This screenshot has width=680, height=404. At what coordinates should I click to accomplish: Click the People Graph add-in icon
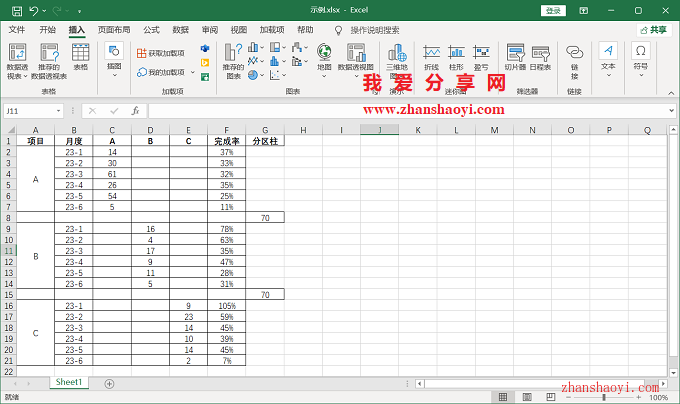click(205, 77)
